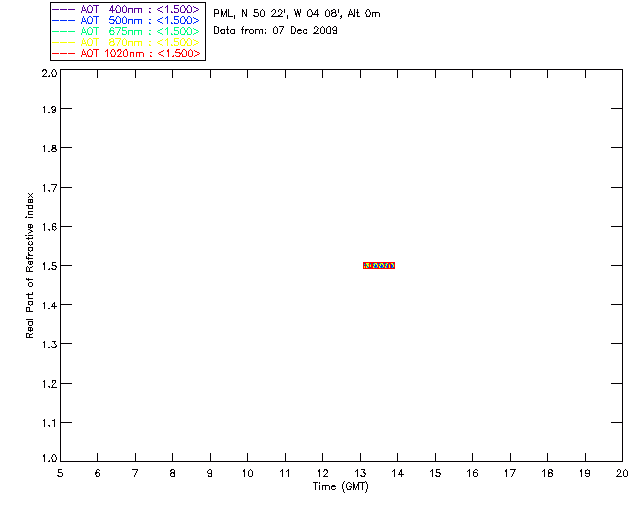Screen dimensions: 640x512
Task: Click the 1.5 tick label on the vertical axis
Action: tap(49, 266)
